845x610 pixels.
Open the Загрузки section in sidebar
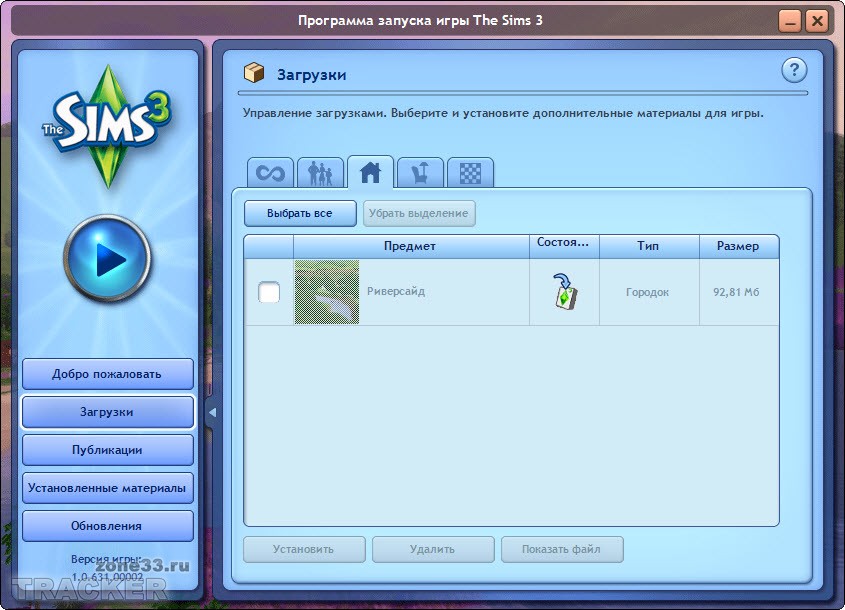pos(107,412)
